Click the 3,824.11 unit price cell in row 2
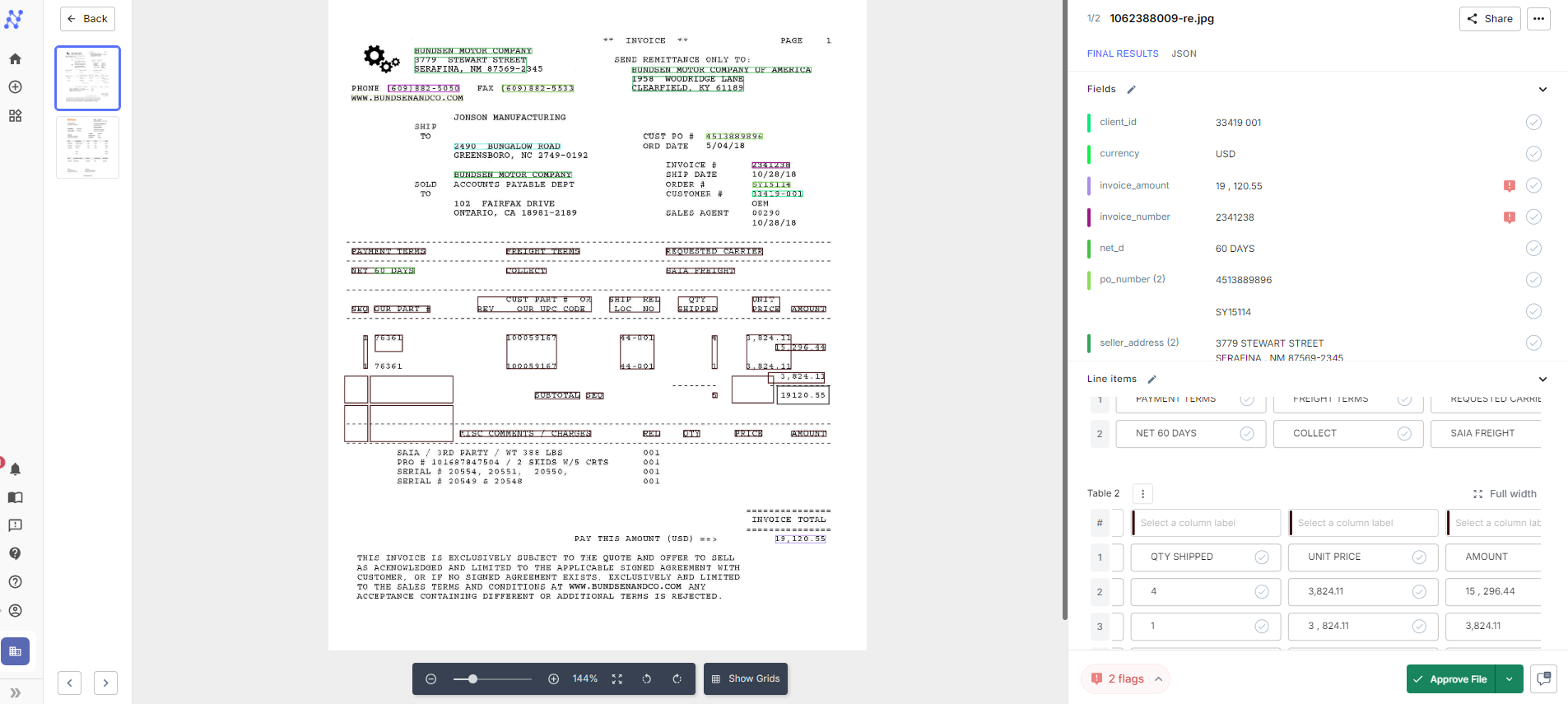The height and width of the screenshot is (704, 1568). pos(1363,592)
